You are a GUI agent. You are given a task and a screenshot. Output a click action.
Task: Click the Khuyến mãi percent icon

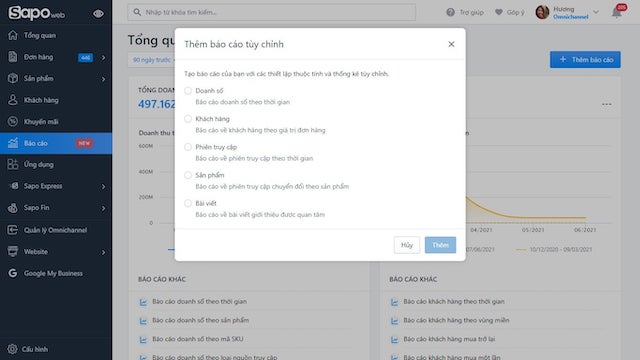tap(13, 122)
